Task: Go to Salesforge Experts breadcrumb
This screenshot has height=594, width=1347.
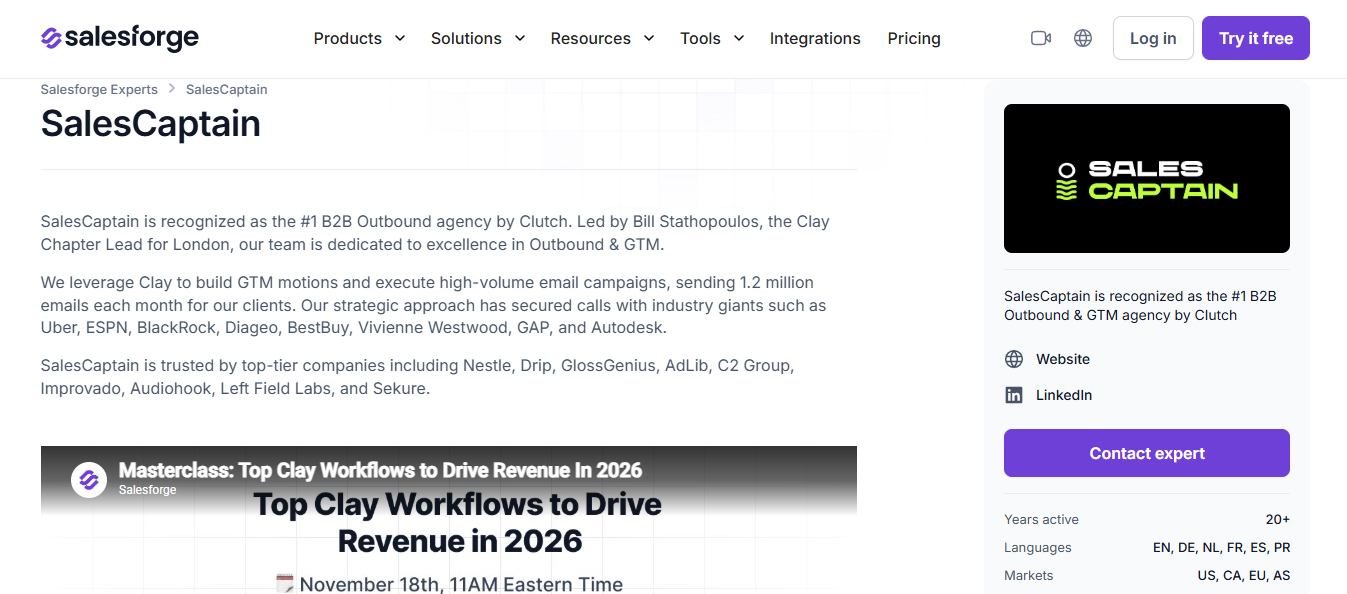Action: click(x=99, y=89)
